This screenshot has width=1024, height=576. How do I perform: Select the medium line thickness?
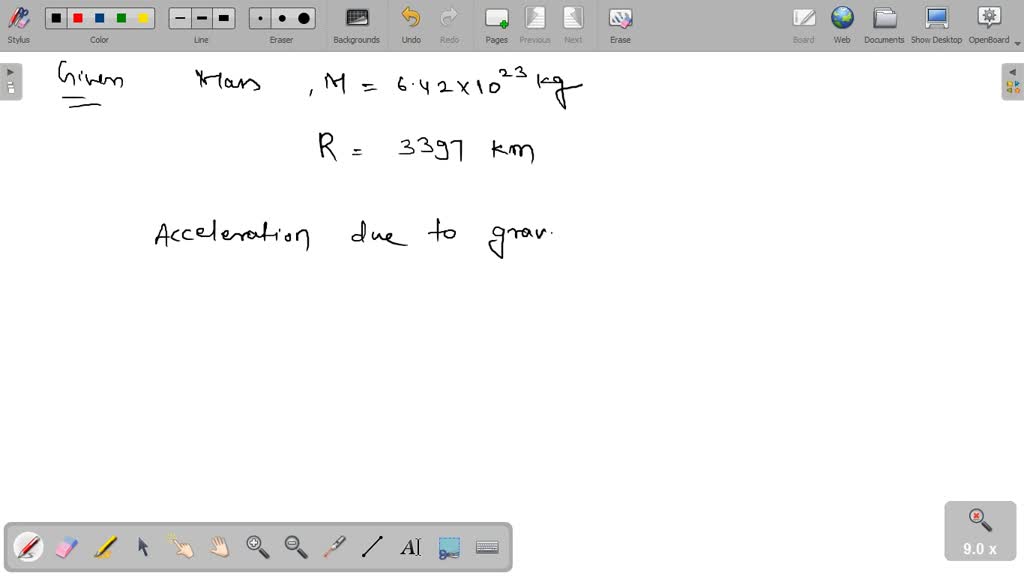(201, 17)
